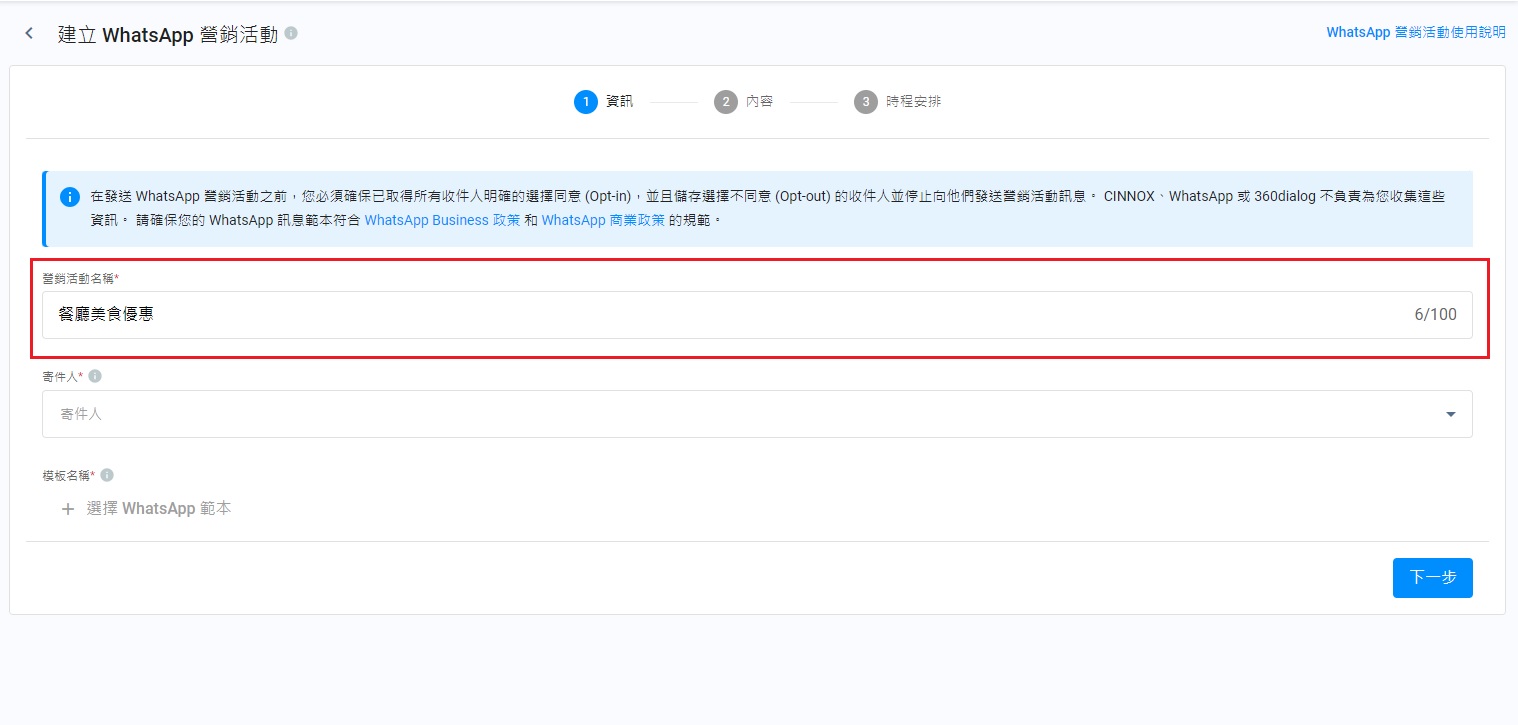Click the 建立 WhatsApp 營銷活動 page title
Image resolution: width=1518 pixels, height=725 pixels.
pos(168,34)
